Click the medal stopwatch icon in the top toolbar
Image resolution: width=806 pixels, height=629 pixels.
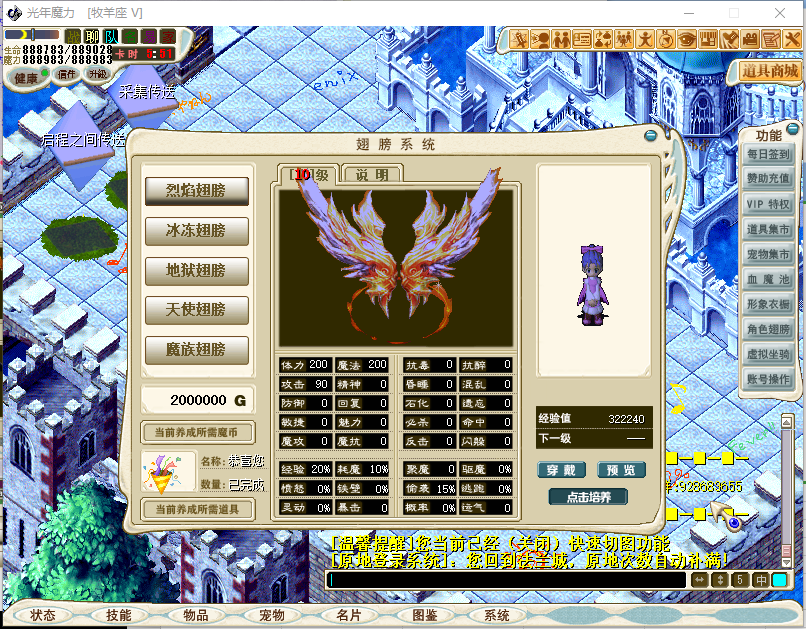tap(666, 39)
